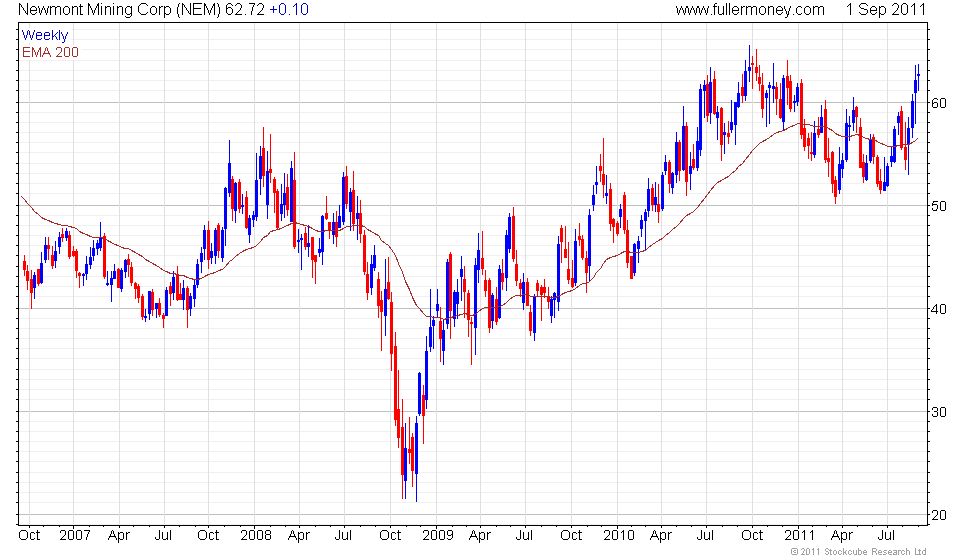This screenshot has height=560, width=980.
Task: Click the Apr label following 2010
Action: 661,536
